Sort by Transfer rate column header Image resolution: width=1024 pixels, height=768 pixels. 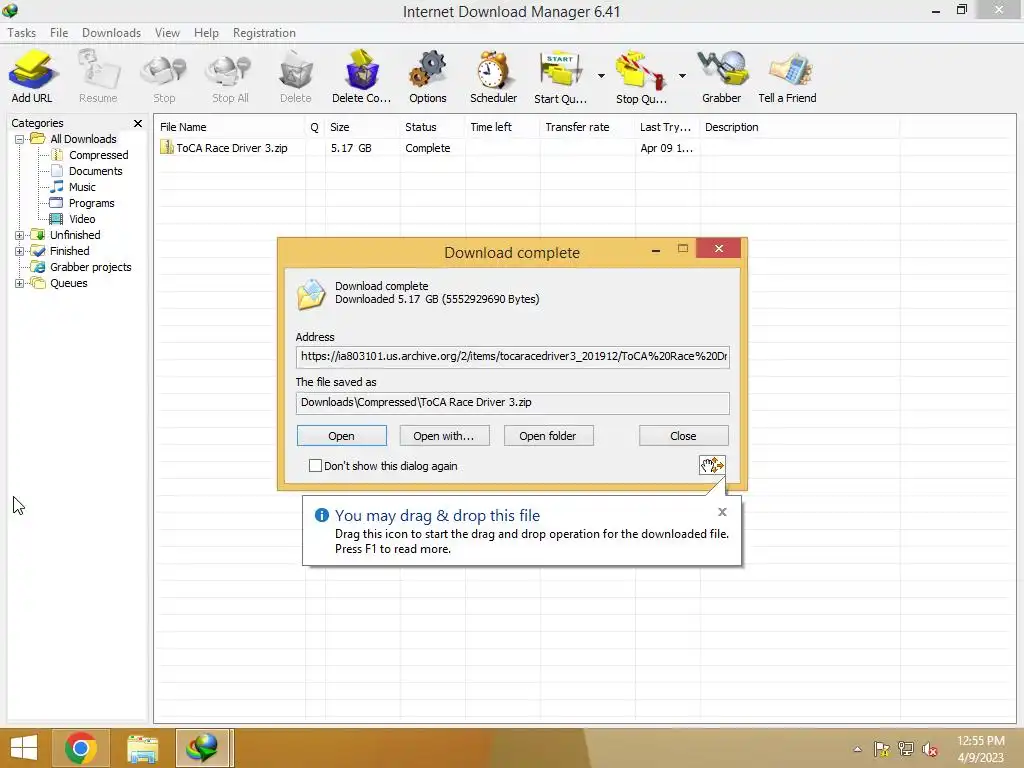(587, 127)
